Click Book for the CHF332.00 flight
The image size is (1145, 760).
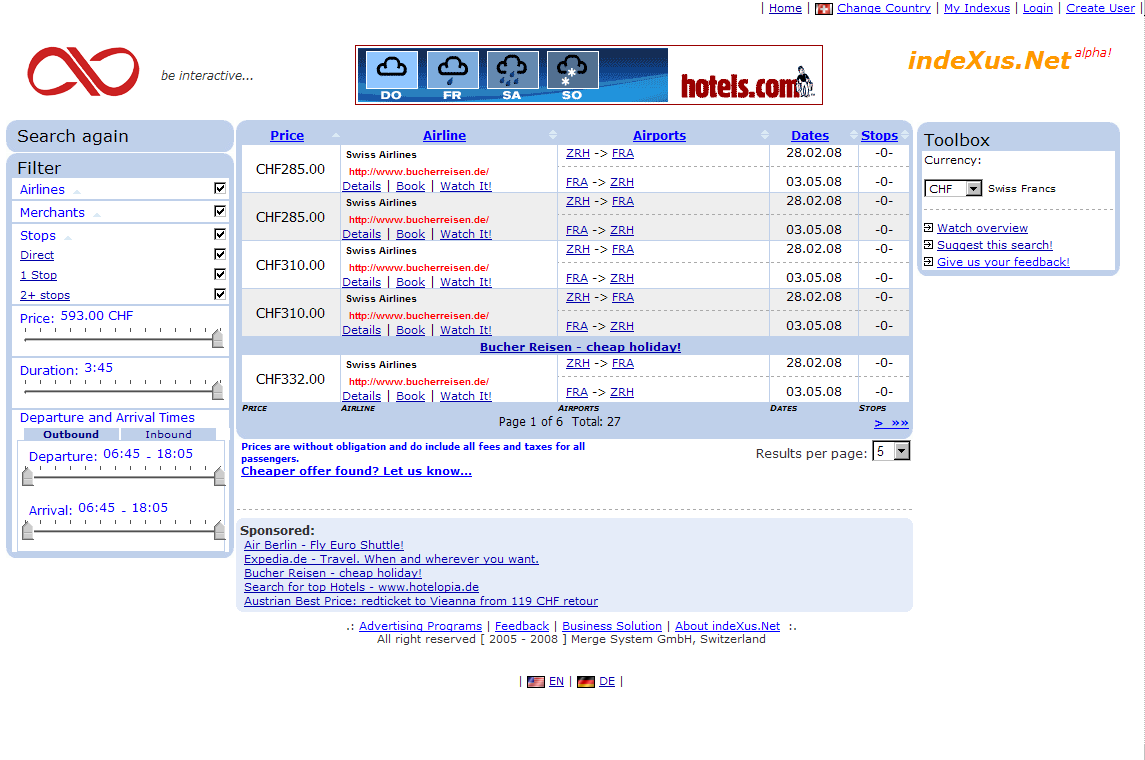[410, 396]
